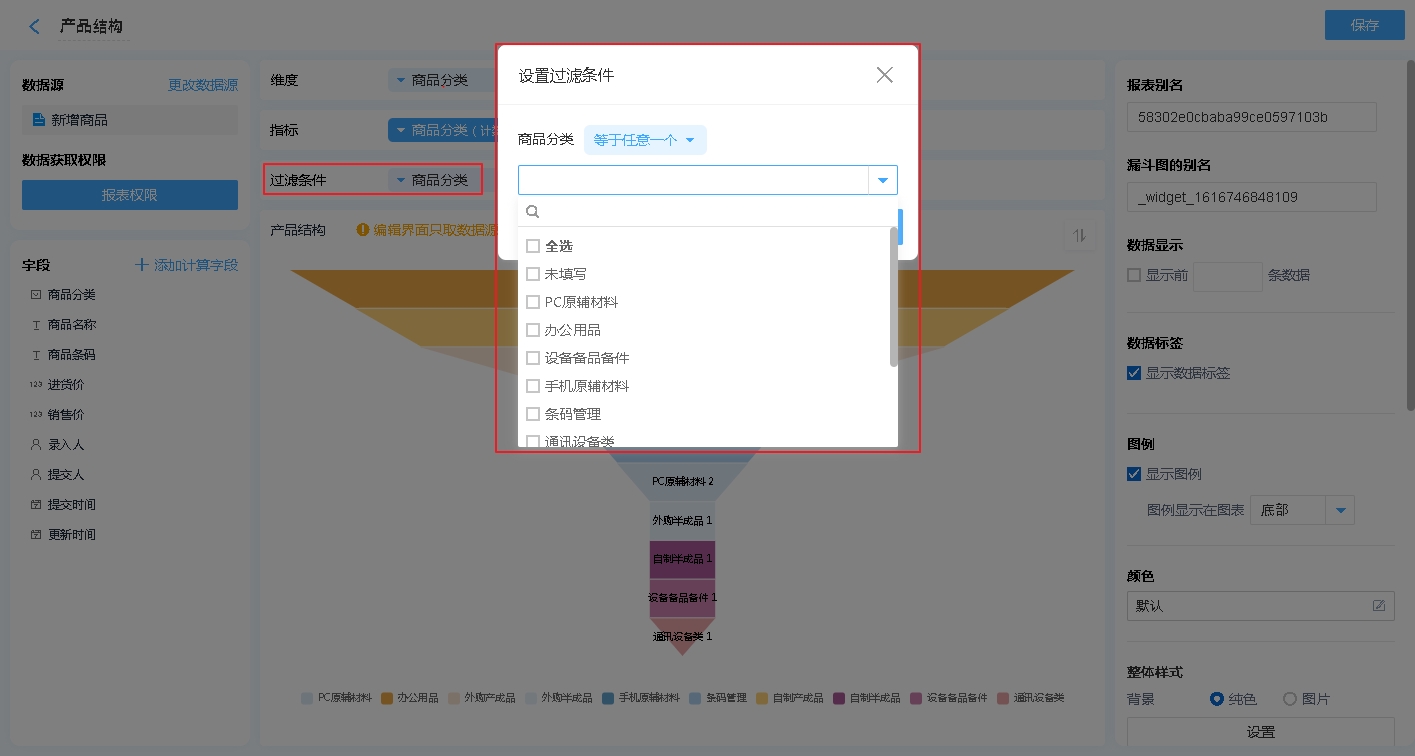This screenshot has height=756, width=1415.
Task: Click the 提交时间 field calendar icon
Action: pyautogui.click(x=36, y=505)
